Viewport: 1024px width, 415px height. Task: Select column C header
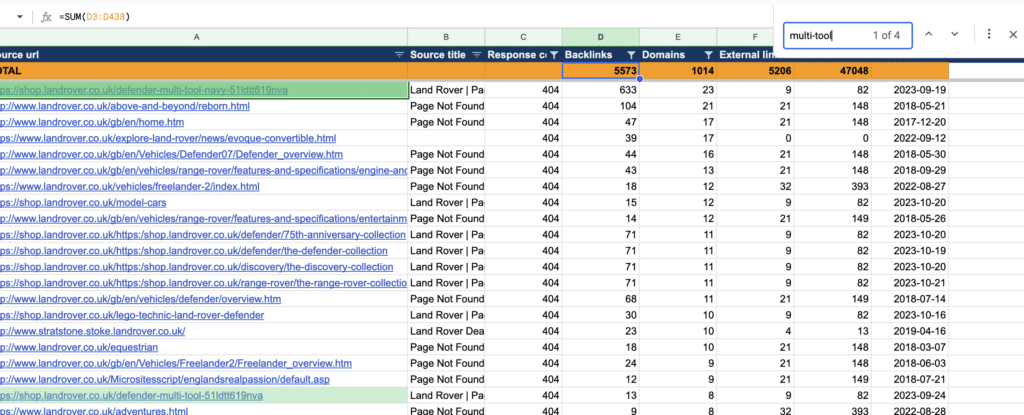point(523,38)
